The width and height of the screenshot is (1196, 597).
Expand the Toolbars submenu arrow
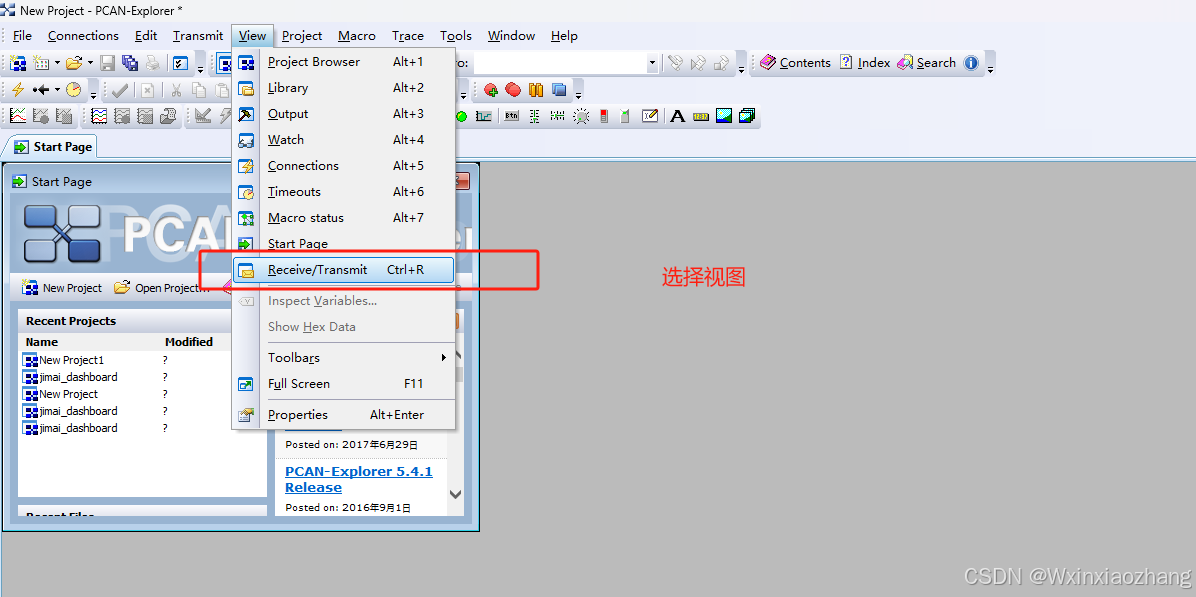(x=444, y=358)
